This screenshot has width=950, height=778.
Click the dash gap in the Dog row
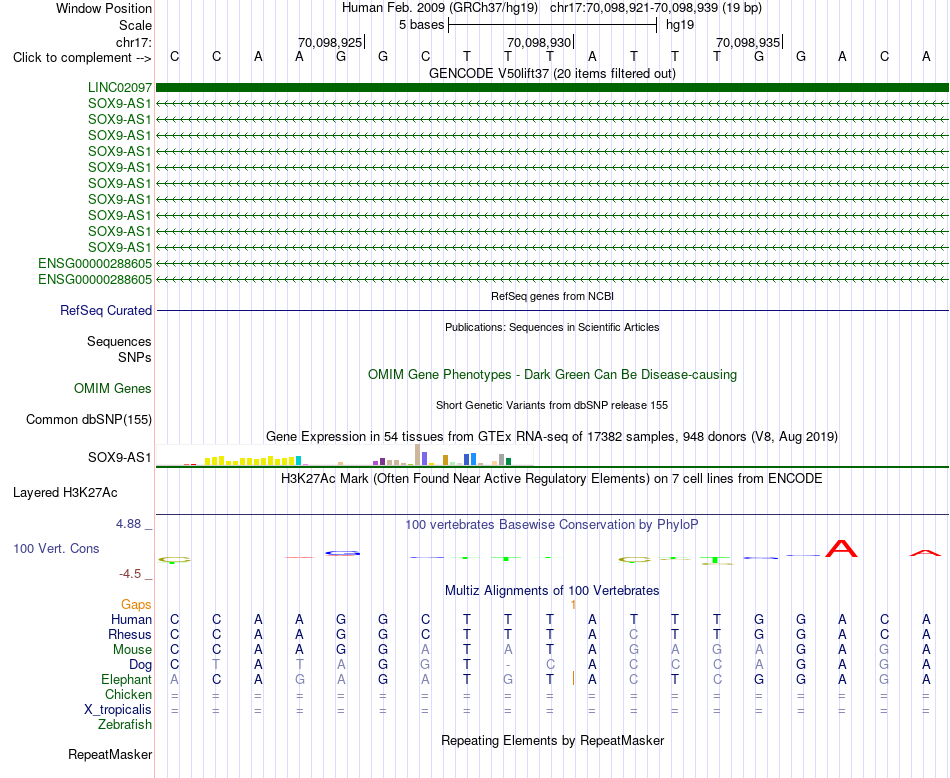(508, 665)
